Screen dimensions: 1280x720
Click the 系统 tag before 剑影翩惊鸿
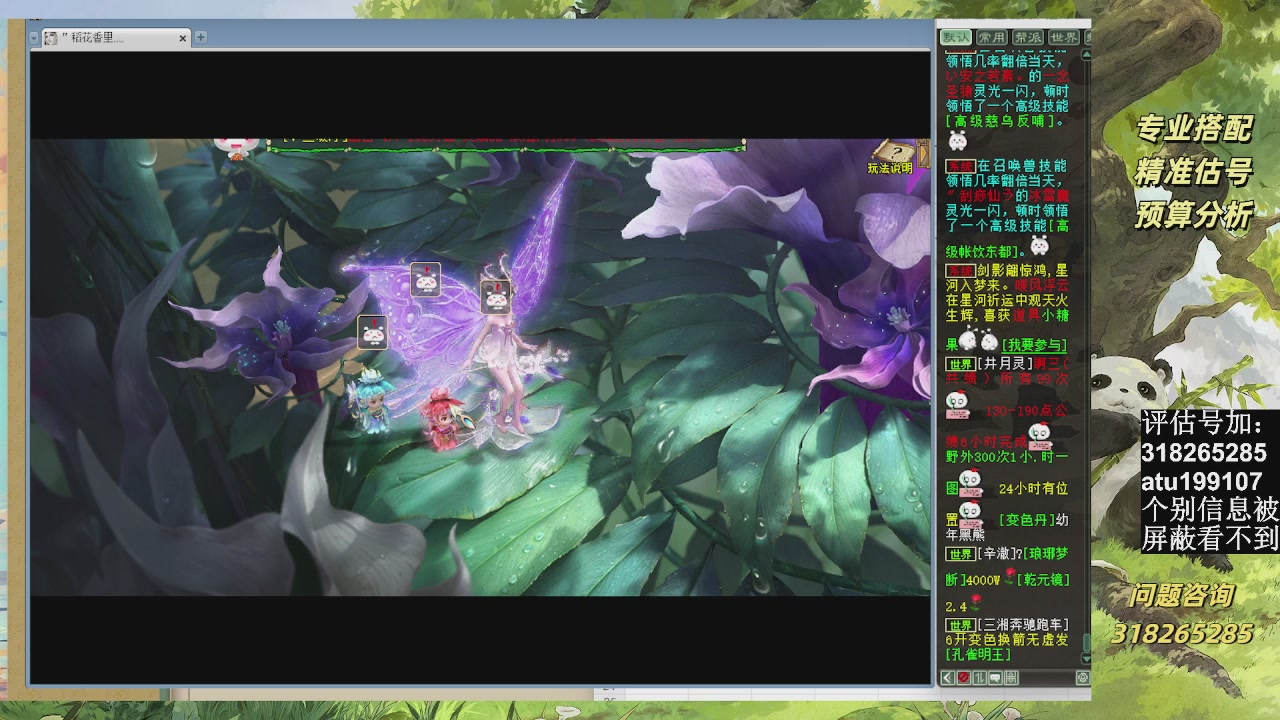point(960,270)
